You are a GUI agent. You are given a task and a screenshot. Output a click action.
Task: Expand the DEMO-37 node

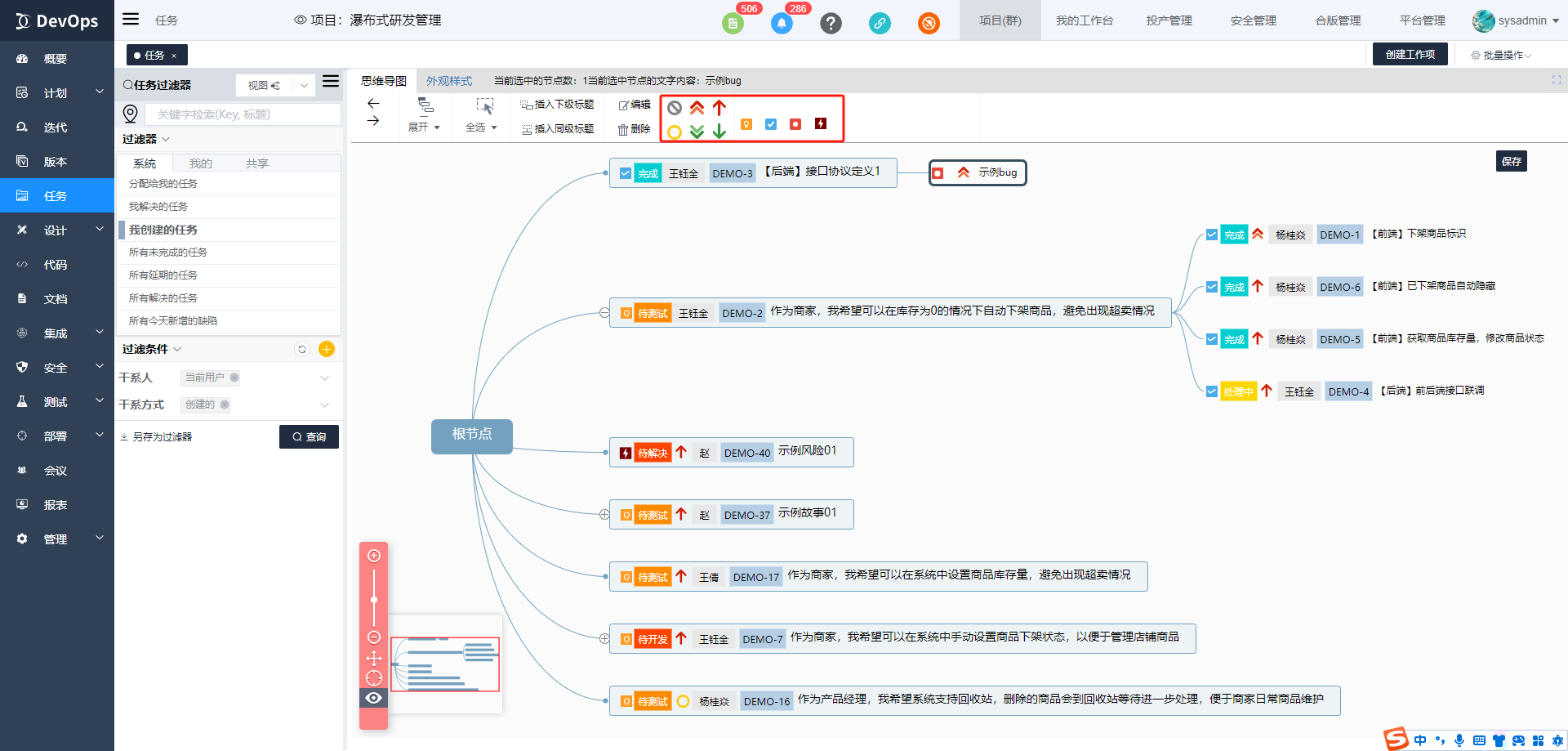604,515
